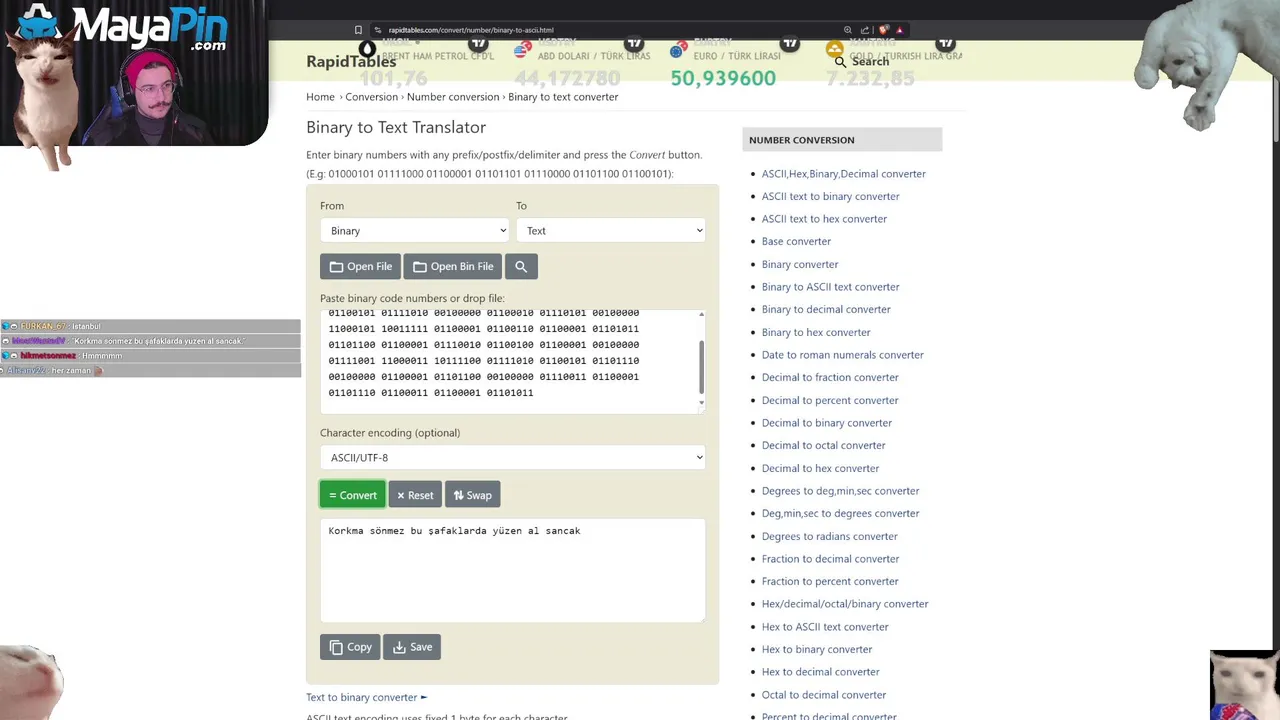Click the gold XAUTRYG ticker icon
The height and width of the screenshot is (720, 1280).
835,49
